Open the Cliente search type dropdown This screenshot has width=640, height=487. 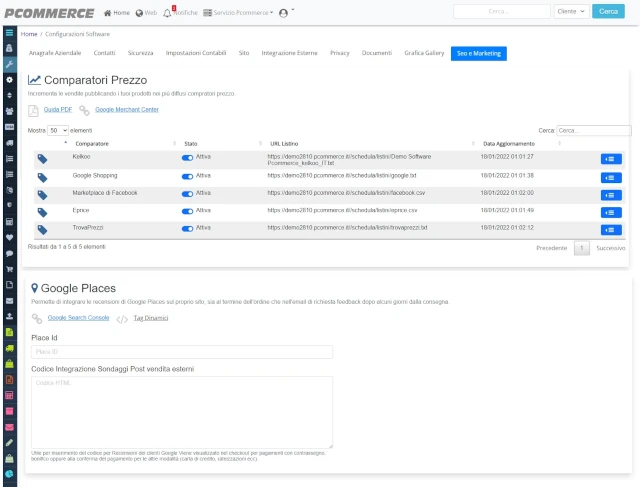(x=571, y=11)
